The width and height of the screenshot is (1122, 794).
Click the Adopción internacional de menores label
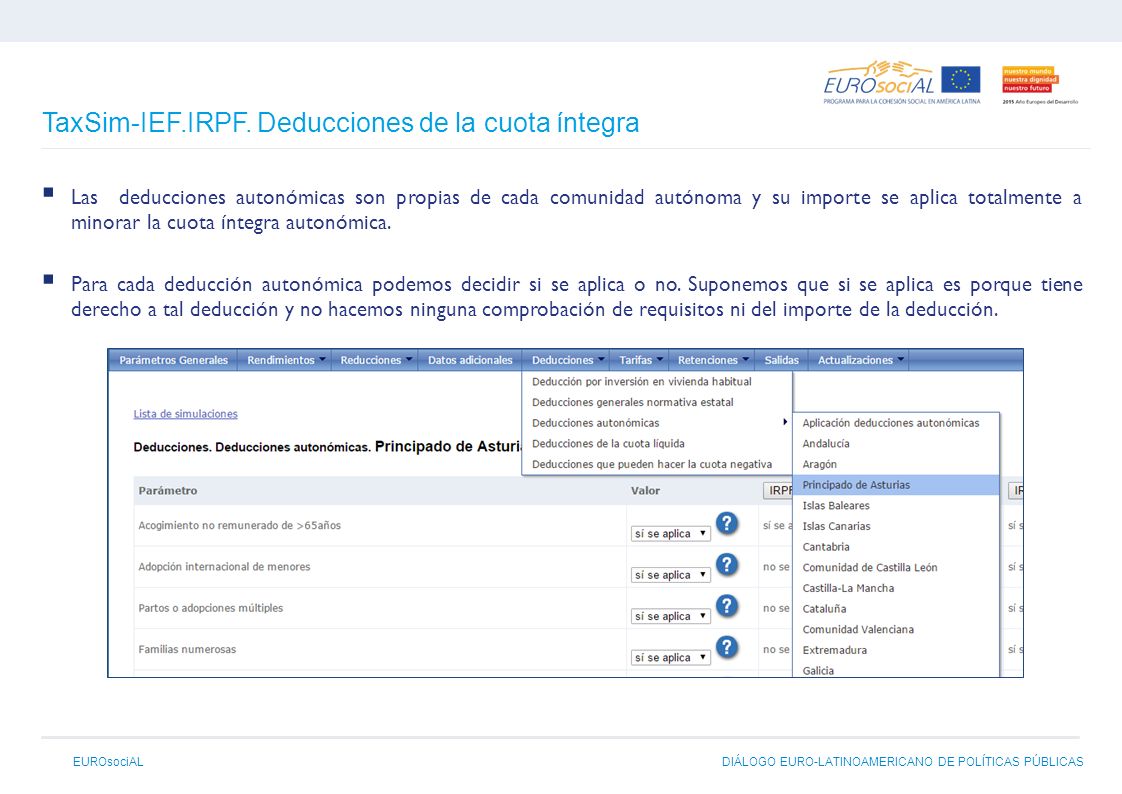224,567
